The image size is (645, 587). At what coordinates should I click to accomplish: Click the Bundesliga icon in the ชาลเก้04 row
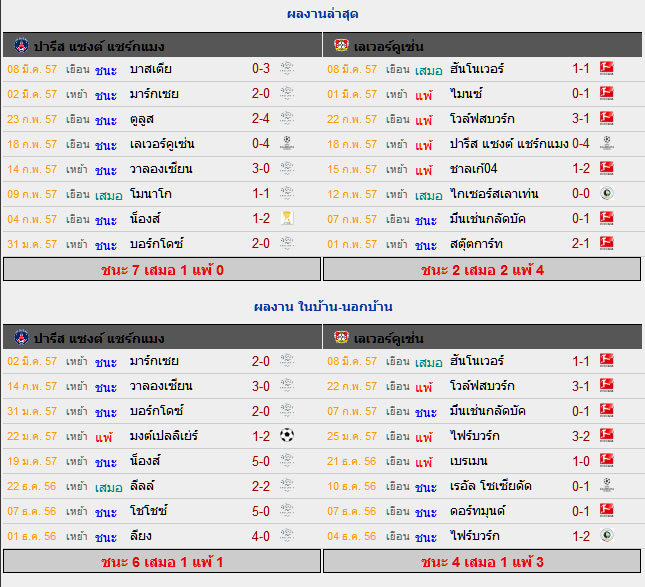tap(607, 168)
